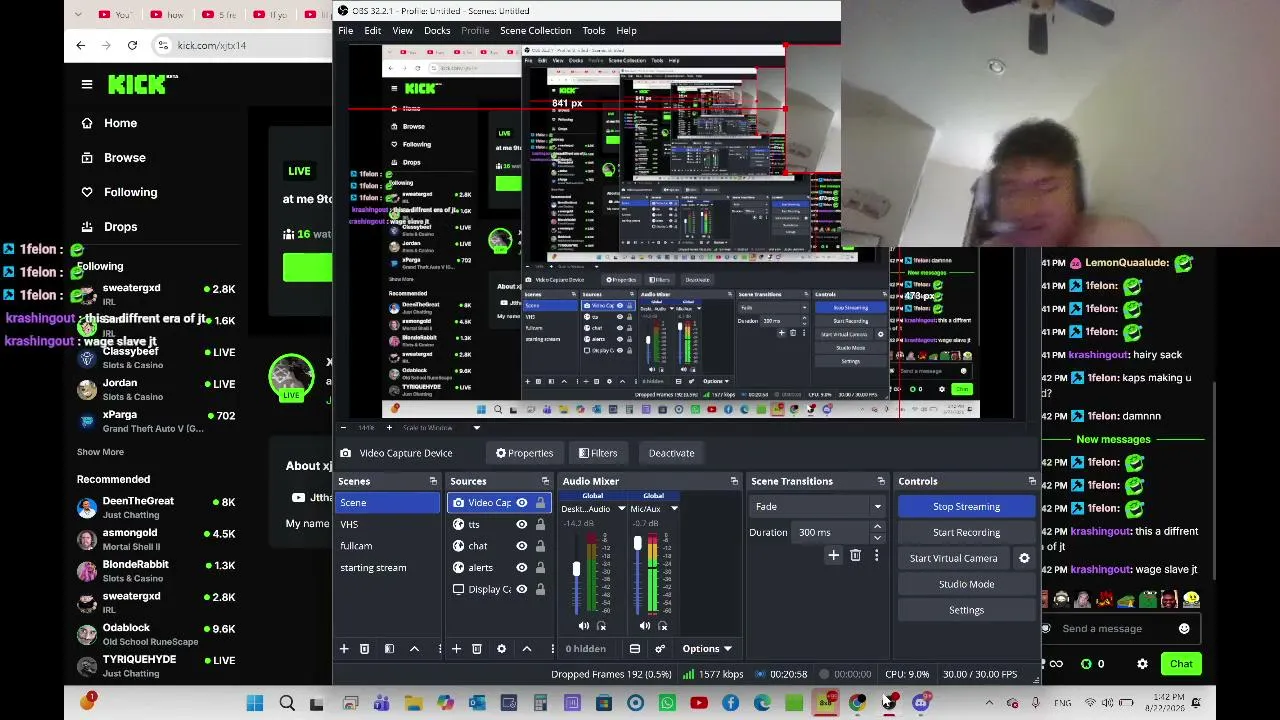Open Virtual Camera settings gear
1280x720 pixels.
point(1024,559)
